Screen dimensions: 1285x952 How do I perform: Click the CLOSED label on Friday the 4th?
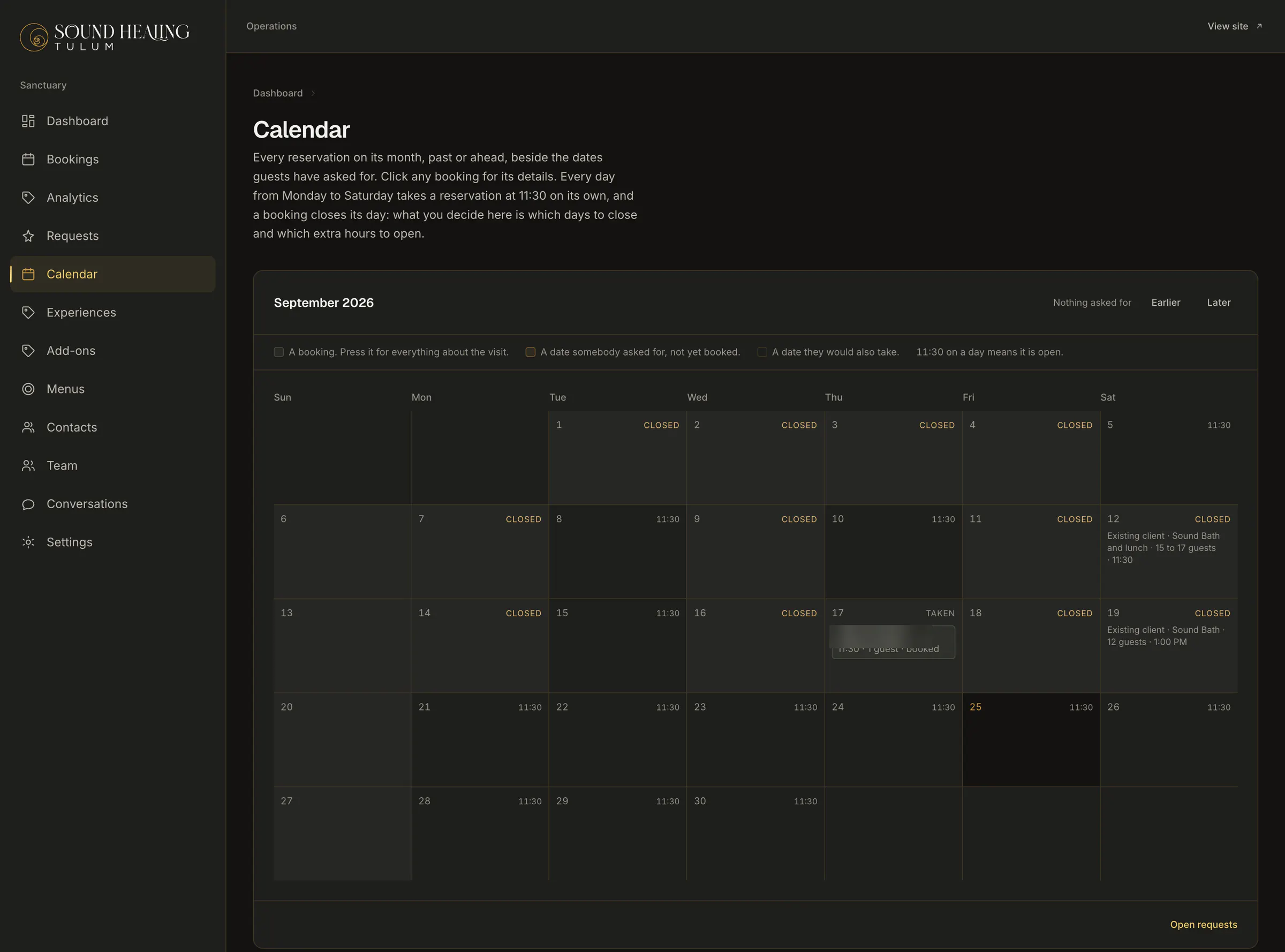(x=1074, y=425)
